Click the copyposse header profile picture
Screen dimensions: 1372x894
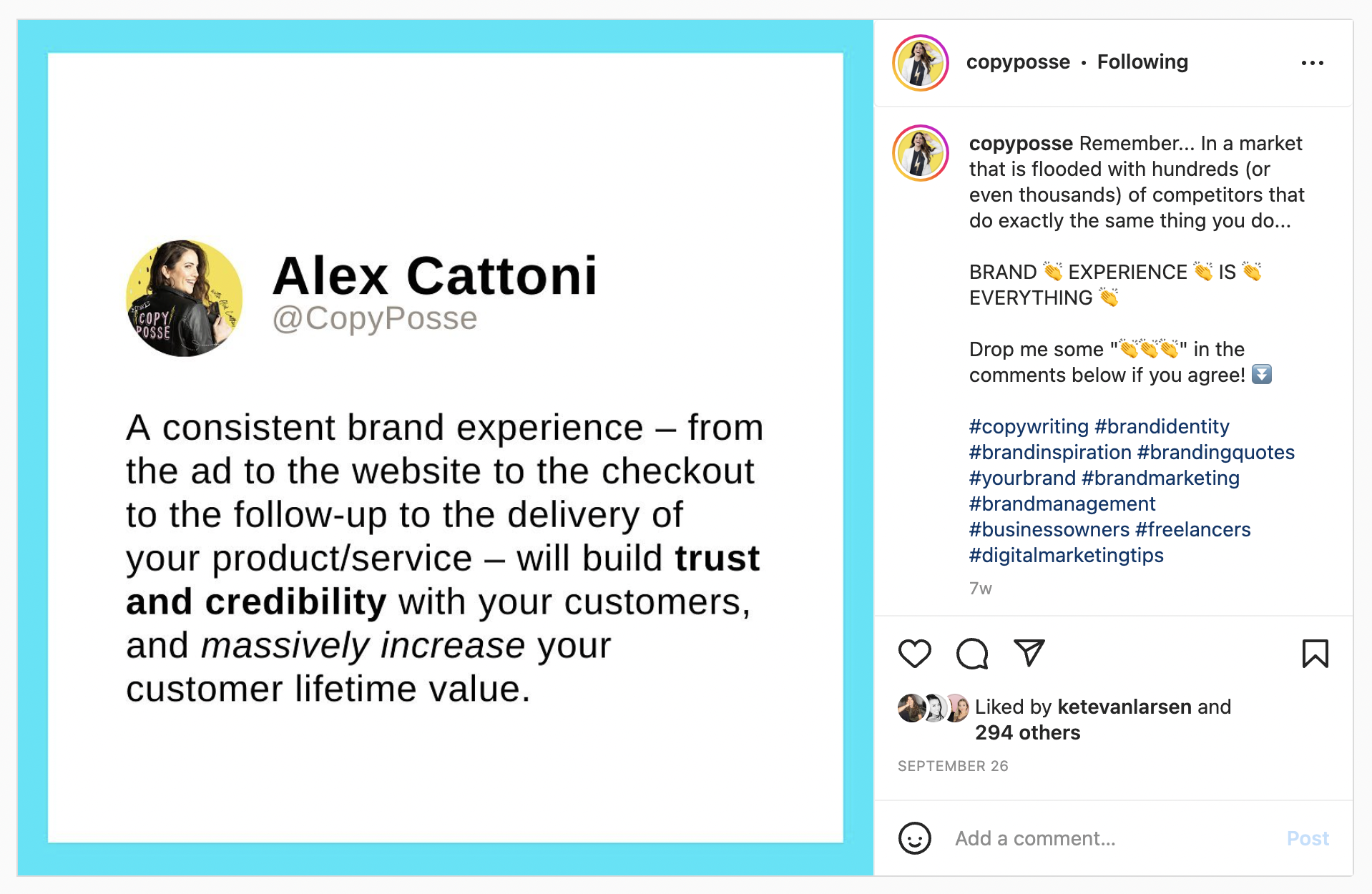point(920,63)
